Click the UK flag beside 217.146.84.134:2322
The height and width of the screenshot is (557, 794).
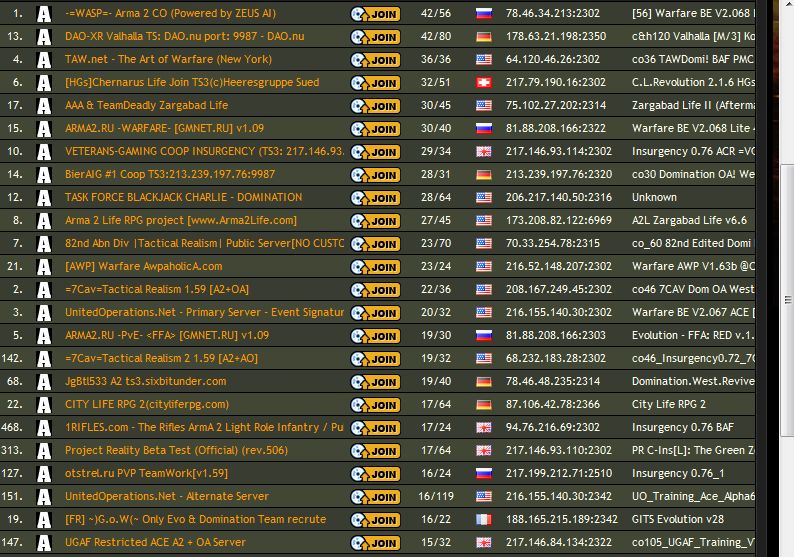pos(484,542)
